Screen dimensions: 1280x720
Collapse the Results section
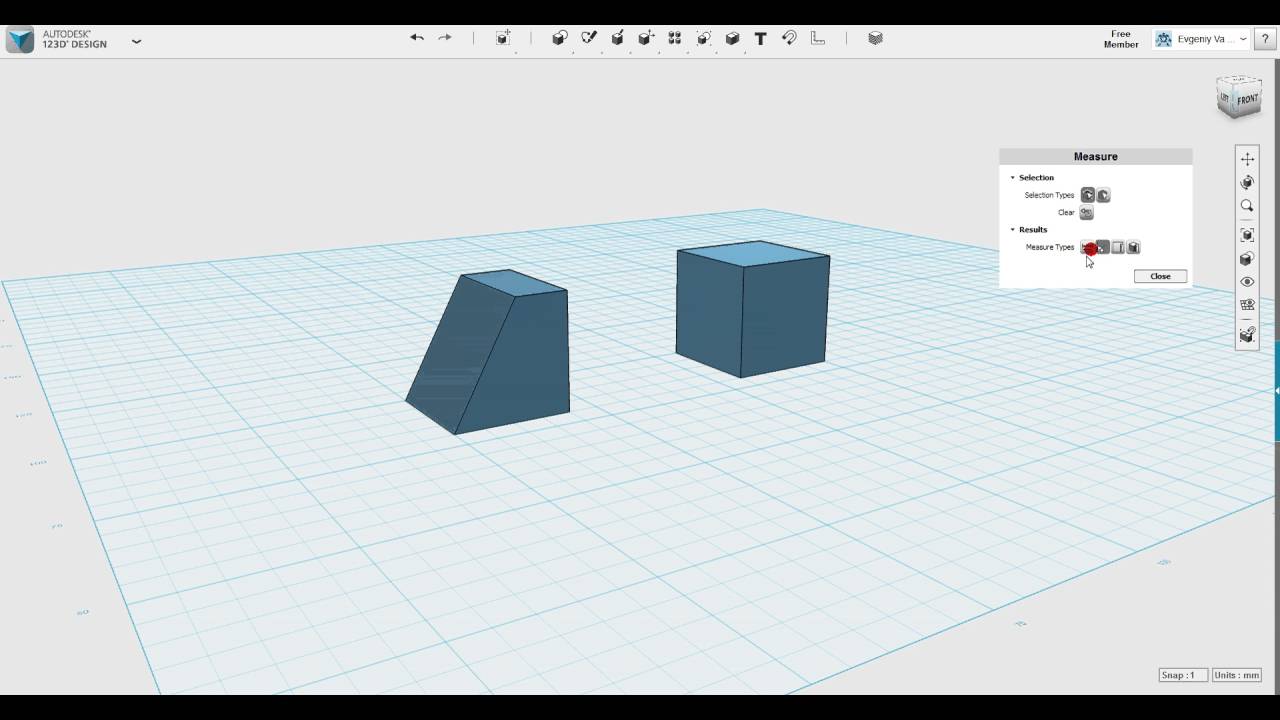point(1012,230)
